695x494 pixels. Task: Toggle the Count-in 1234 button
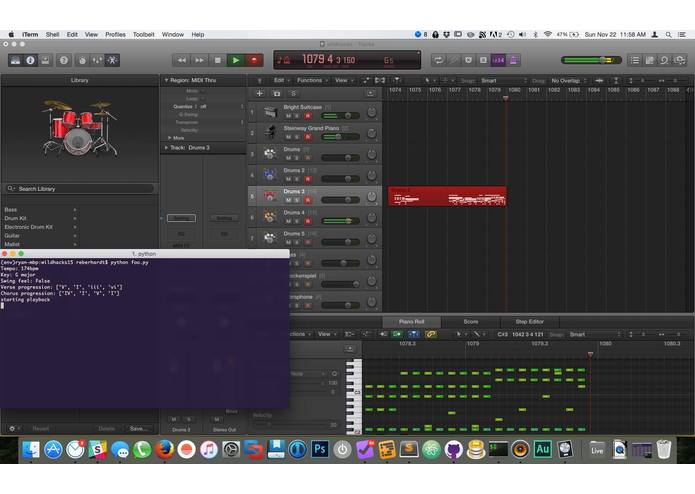click(498, 60)
